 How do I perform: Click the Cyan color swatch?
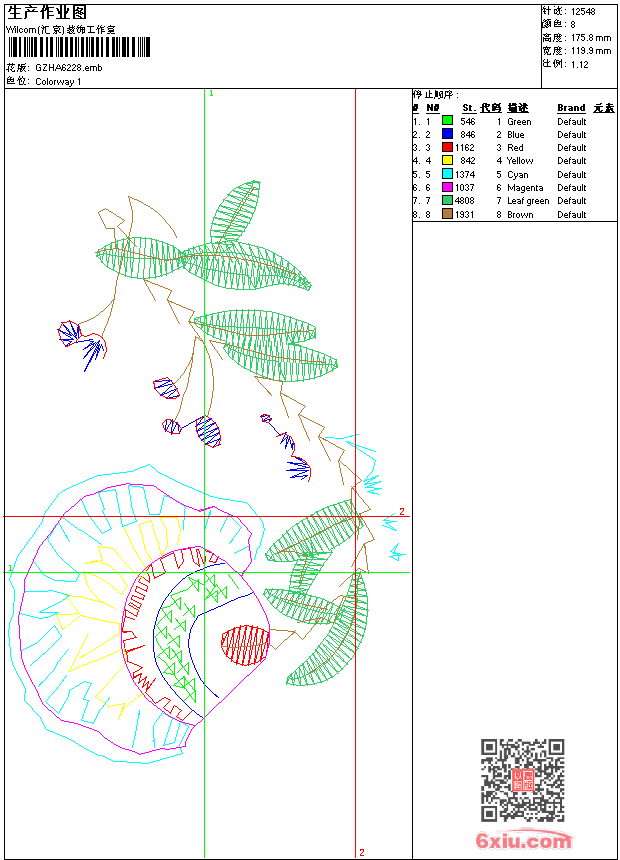[447, 174]
